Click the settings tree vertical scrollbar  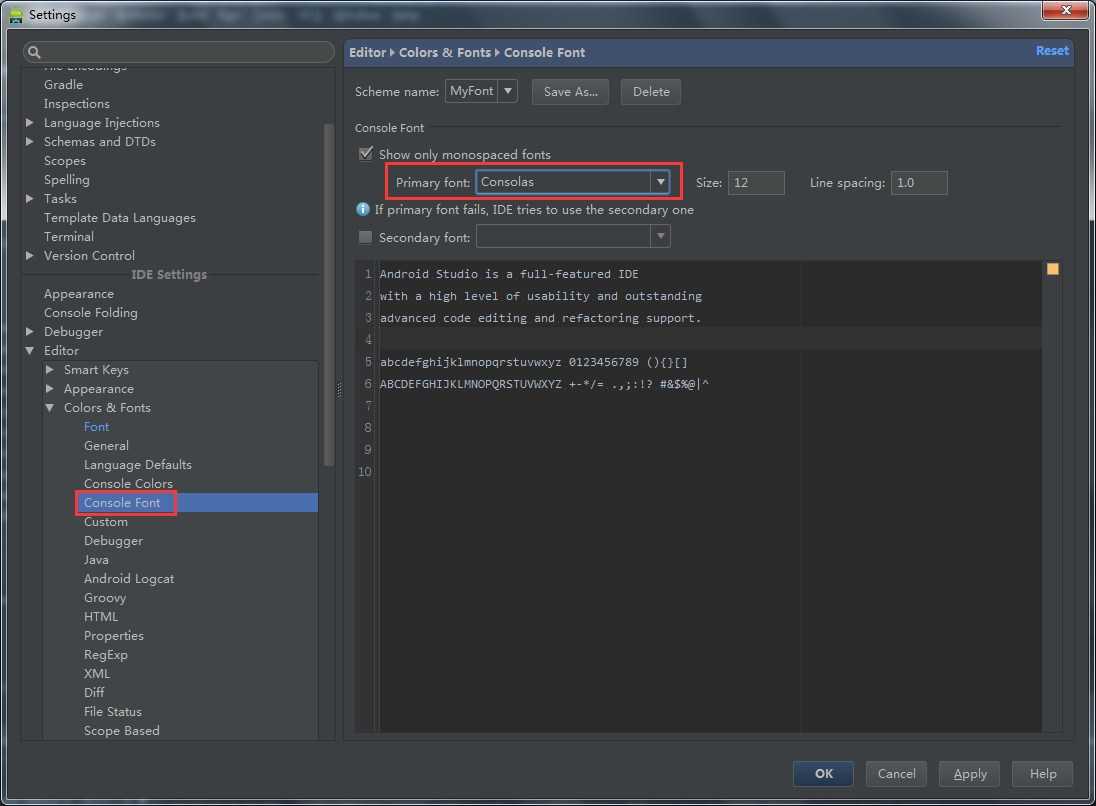329,294
